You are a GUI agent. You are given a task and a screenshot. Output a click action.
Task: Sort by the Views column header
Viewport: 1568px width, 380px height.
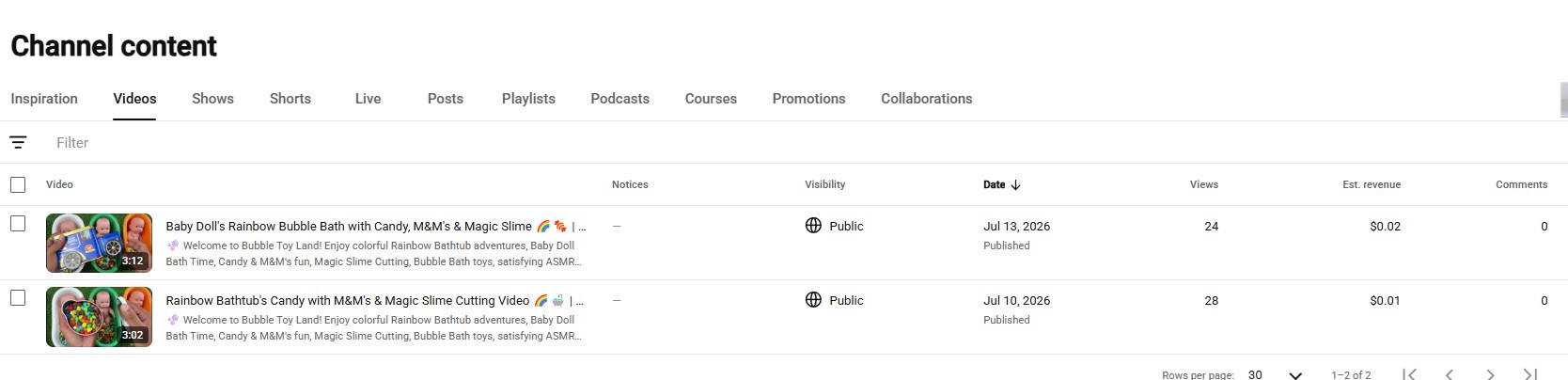(1203, 184)
